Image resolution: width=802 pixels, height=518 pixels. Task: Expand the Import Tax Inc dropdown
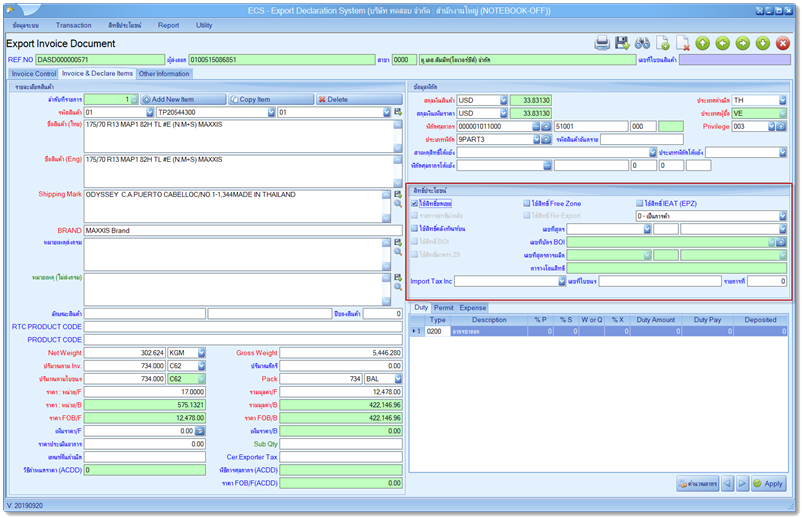click(x=562, y=281)
